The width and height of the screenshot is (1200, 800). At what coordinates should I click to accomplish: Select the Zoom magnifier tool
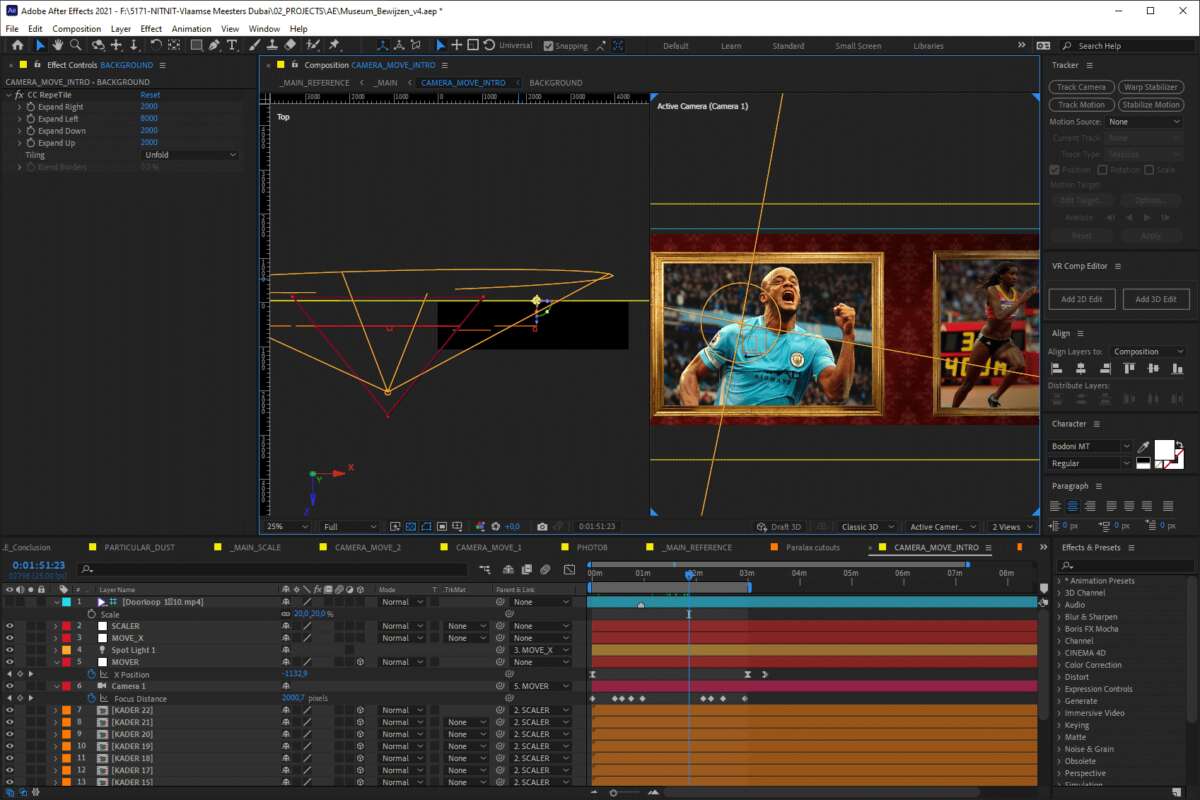pyautogui.click(x=76, y=45)
